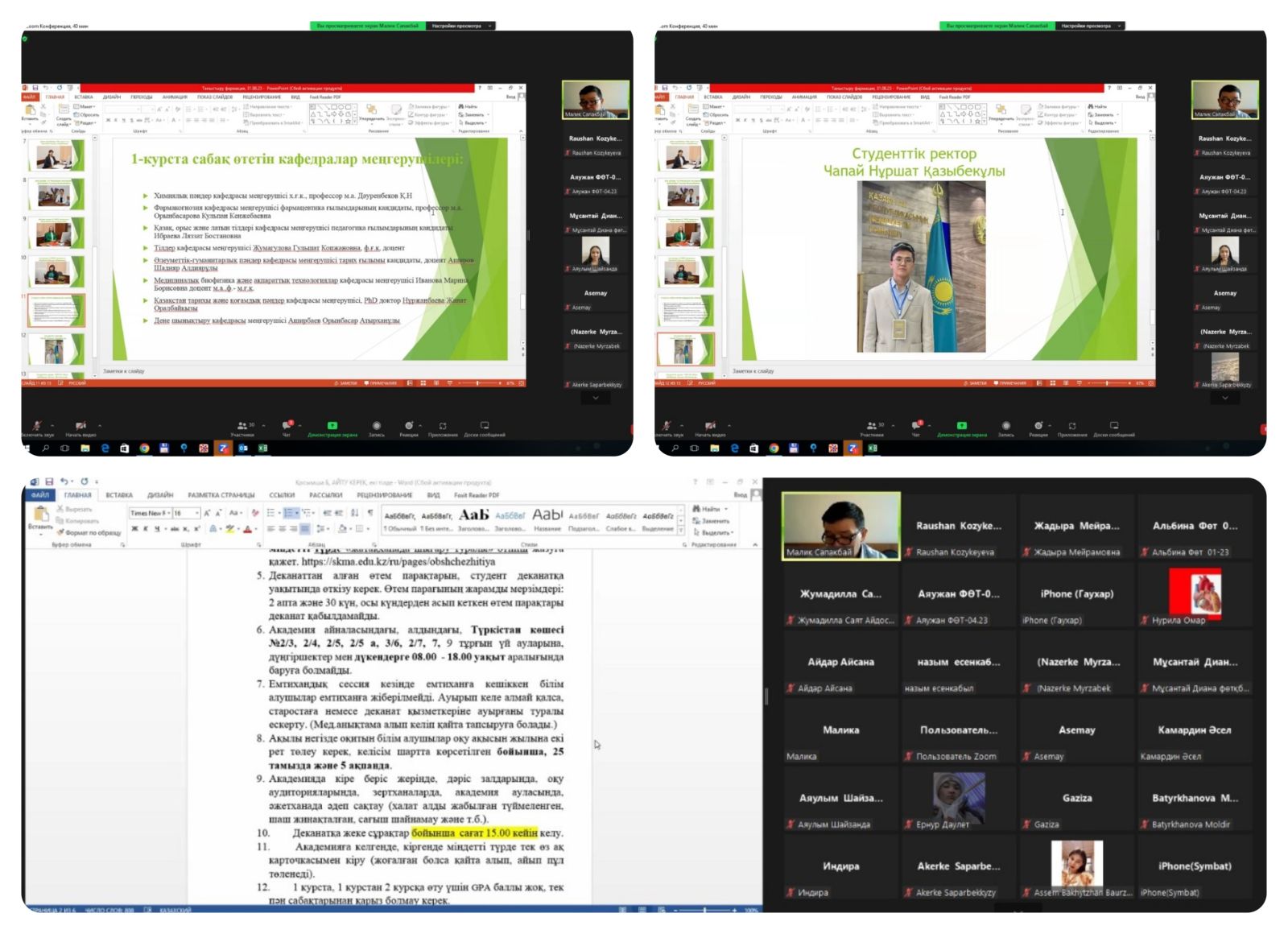Click the increase indent icon in Word
This screenshot has height=934, width=1288.
tap(339, 512)
